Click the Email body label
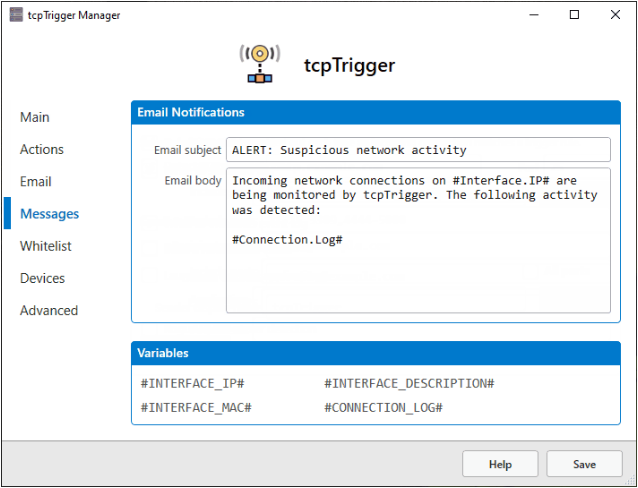The height and width of the screenshot is (488, 638). (x=193, y=180)
